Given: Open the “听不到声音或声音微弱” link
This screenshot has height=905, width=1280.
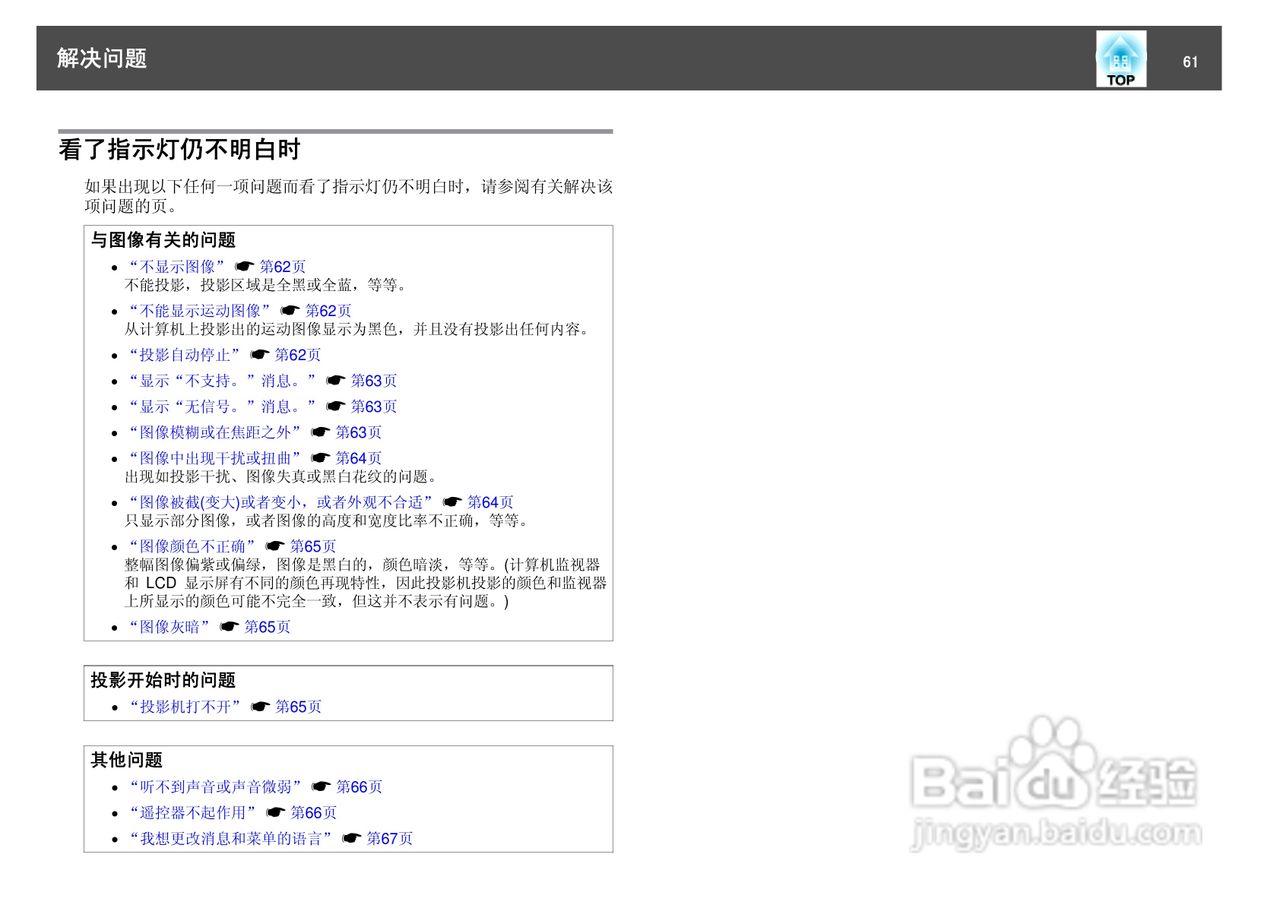Looking at the screenshot, I should pyautogui.click(x=215, y=787).
